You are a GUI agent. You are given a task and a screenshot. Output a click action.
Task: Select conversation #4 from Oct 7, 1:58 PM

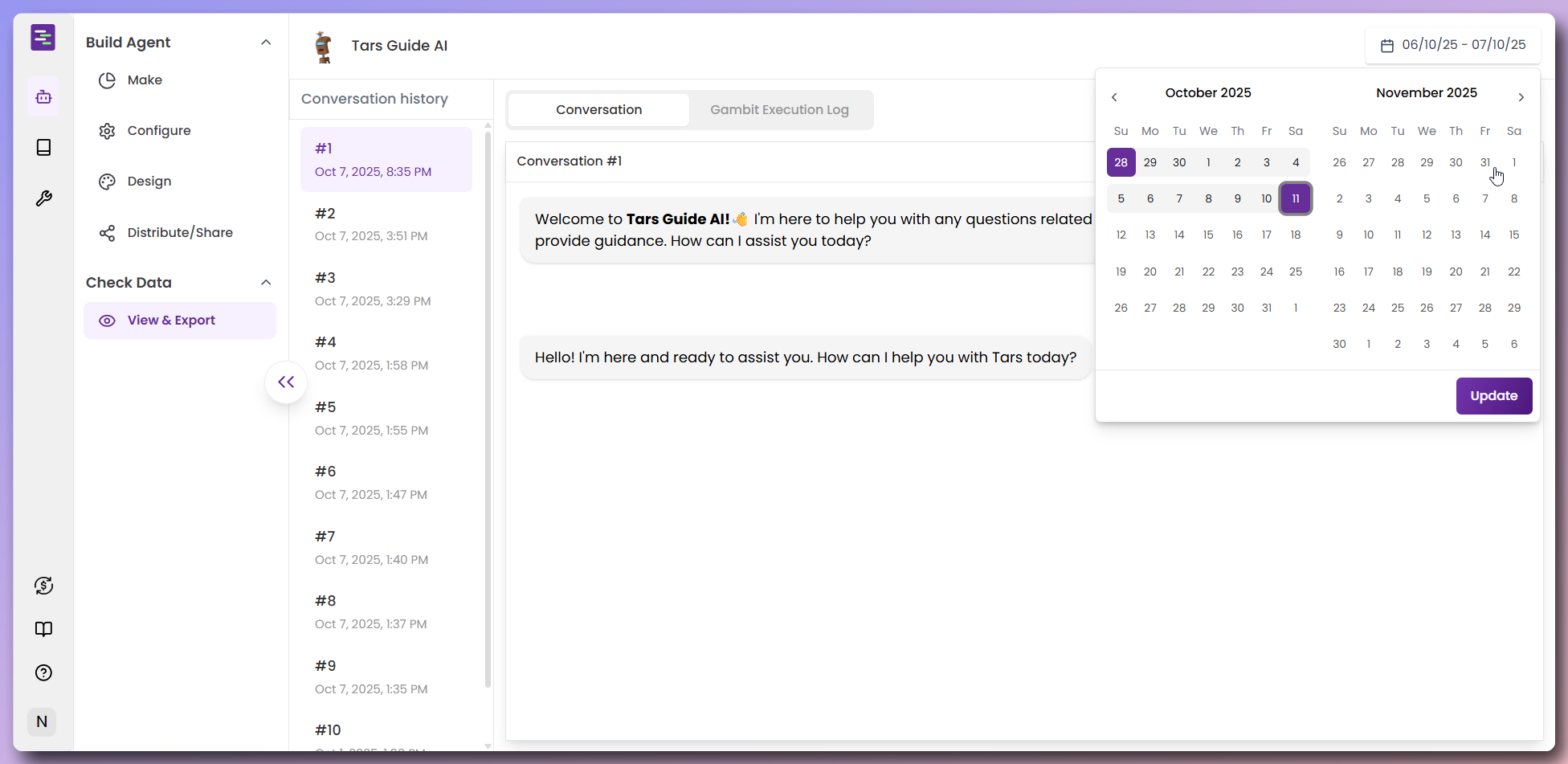[x=386, y=353]
